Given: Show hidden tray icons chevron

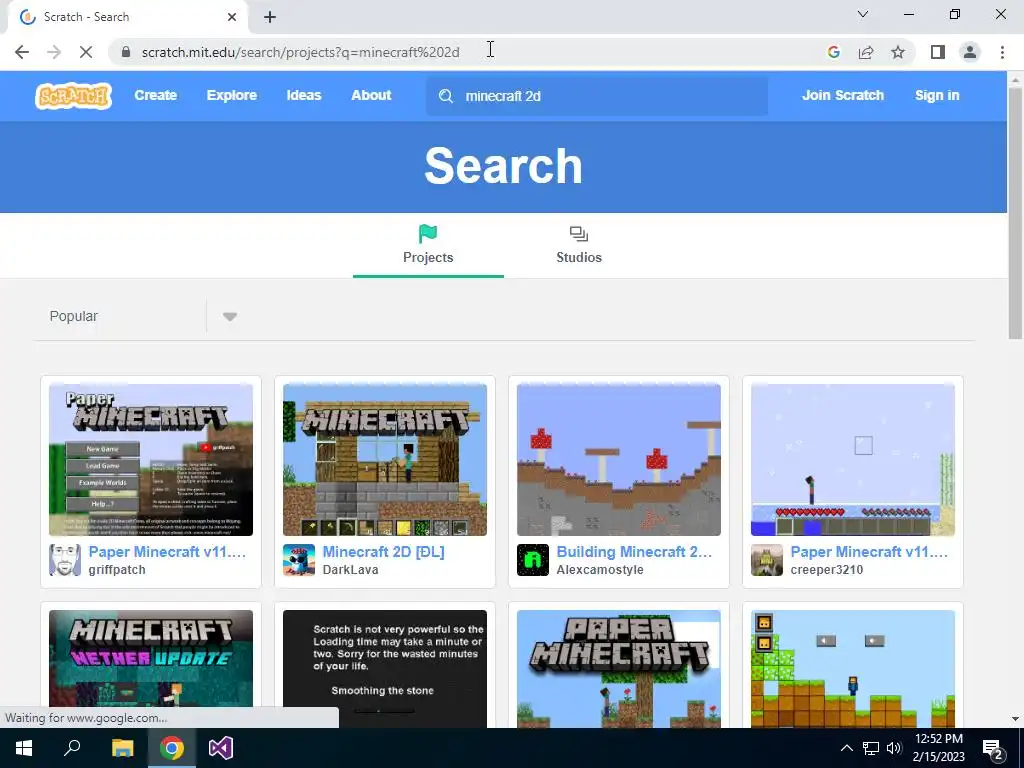Looking at the screenshot, I should coord(846,748).
